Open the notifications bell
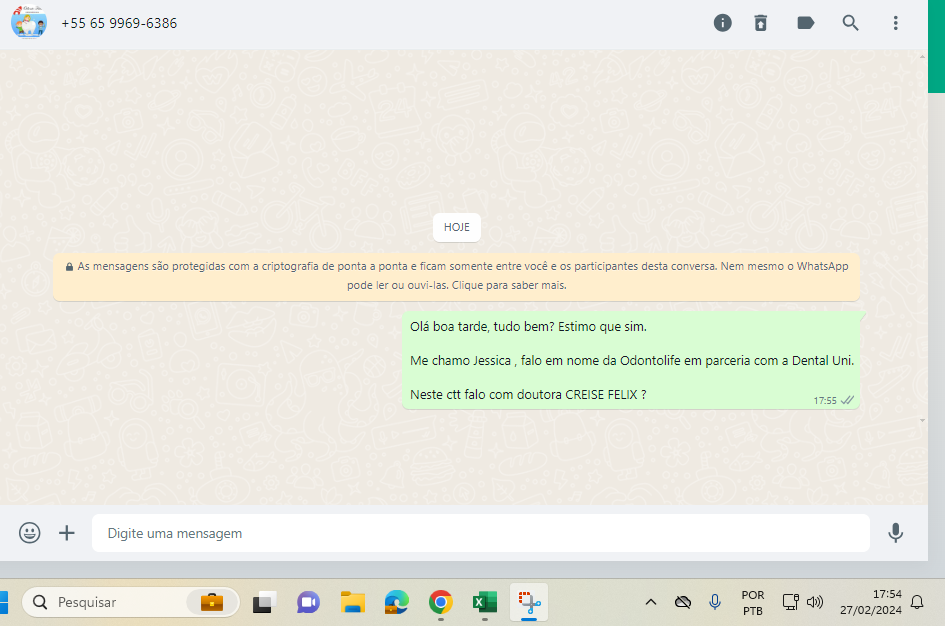945x626 pixels. (917, 602)
